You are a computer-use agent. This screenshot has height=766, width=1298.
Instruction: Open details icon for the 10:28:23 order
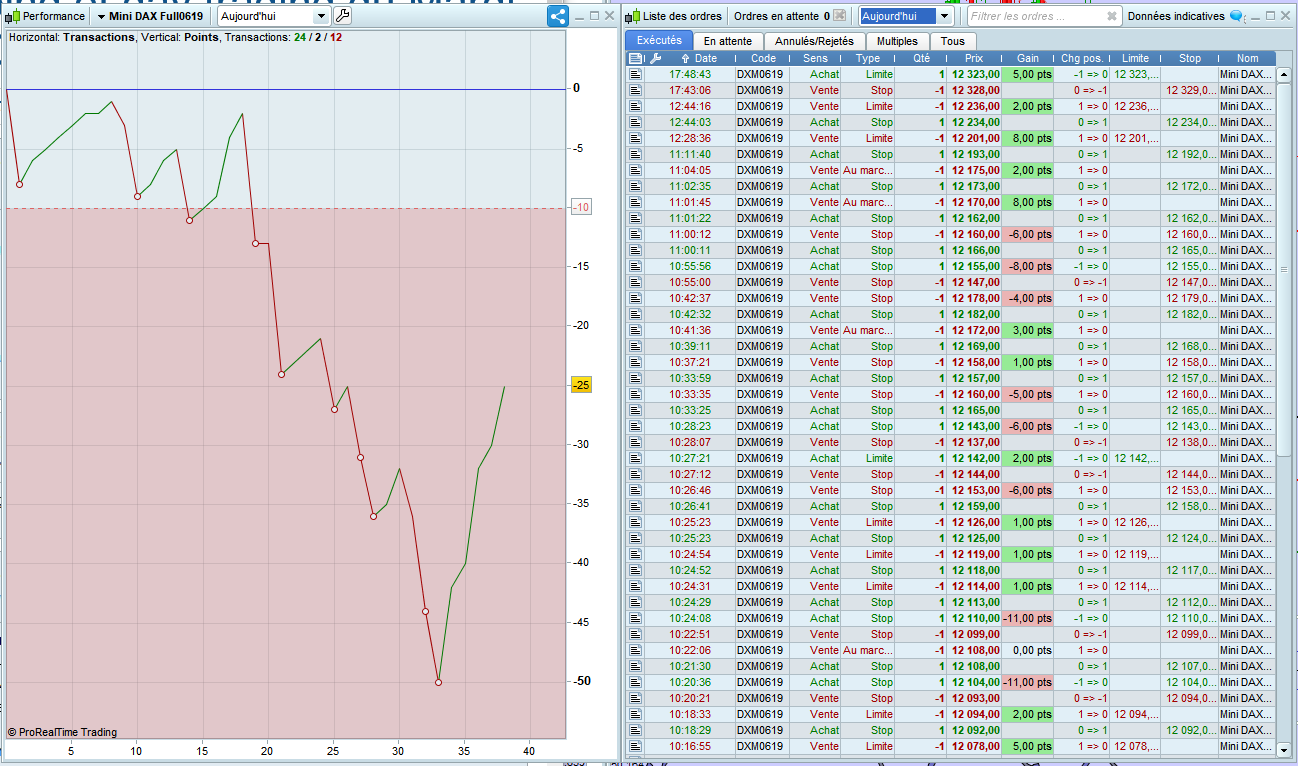pyautogui.click(x=635, y=426)
